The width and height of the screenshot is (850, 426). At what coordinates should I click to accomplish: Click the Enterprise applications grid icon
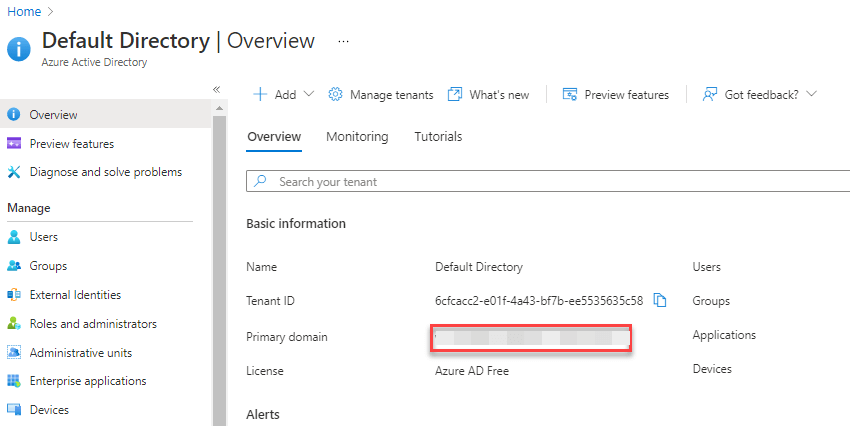coord(14,381)
